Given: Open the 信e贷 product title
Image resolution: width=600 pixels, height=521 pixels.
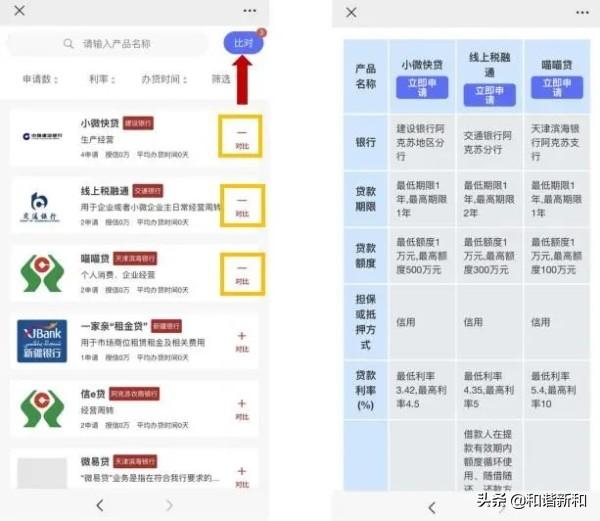Looking at the screenshot, I should coord(93,394).
